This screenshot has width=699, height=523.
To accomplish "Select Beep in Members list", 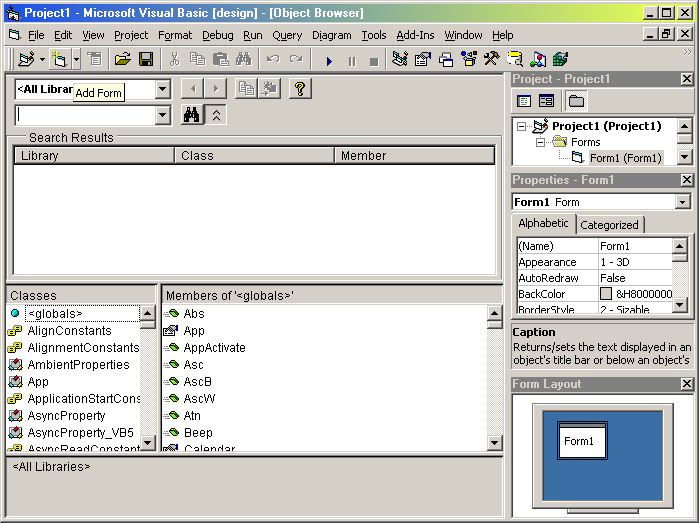I will [x=198, y=432].
